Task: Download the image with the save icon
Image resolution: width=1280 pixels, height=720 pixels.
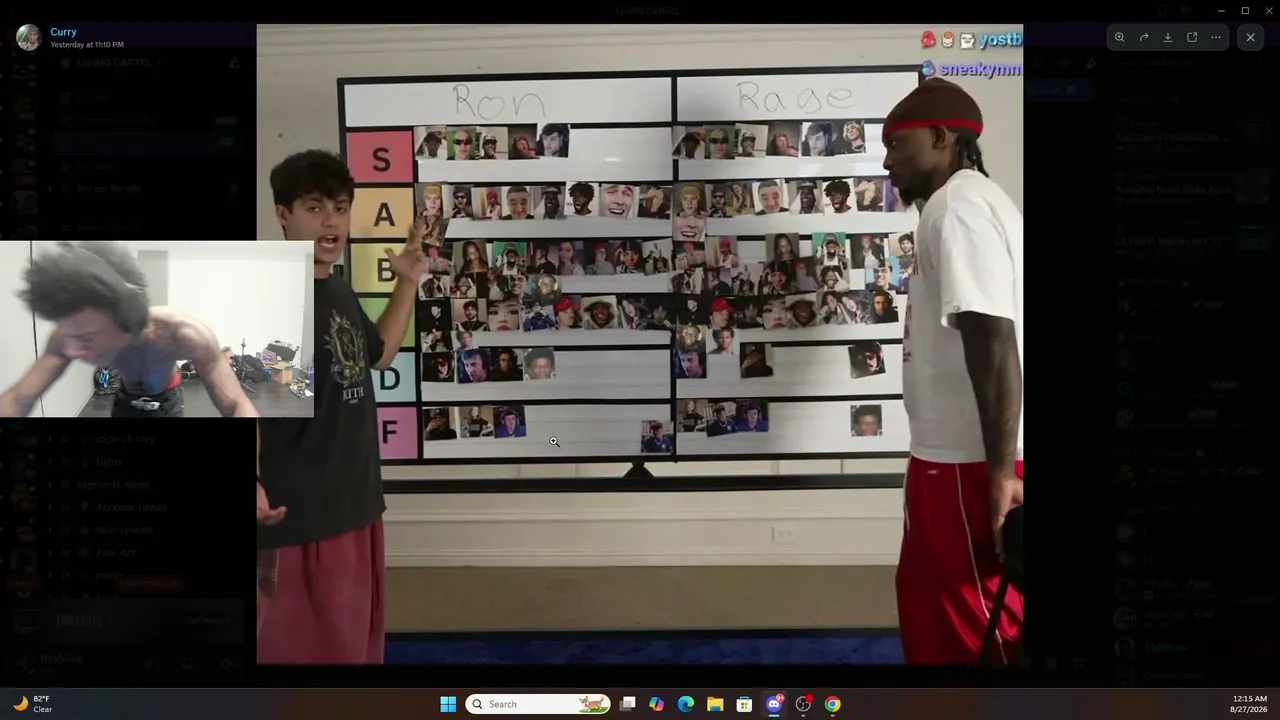Action: pyautogui.click(x=1168, y=37)
